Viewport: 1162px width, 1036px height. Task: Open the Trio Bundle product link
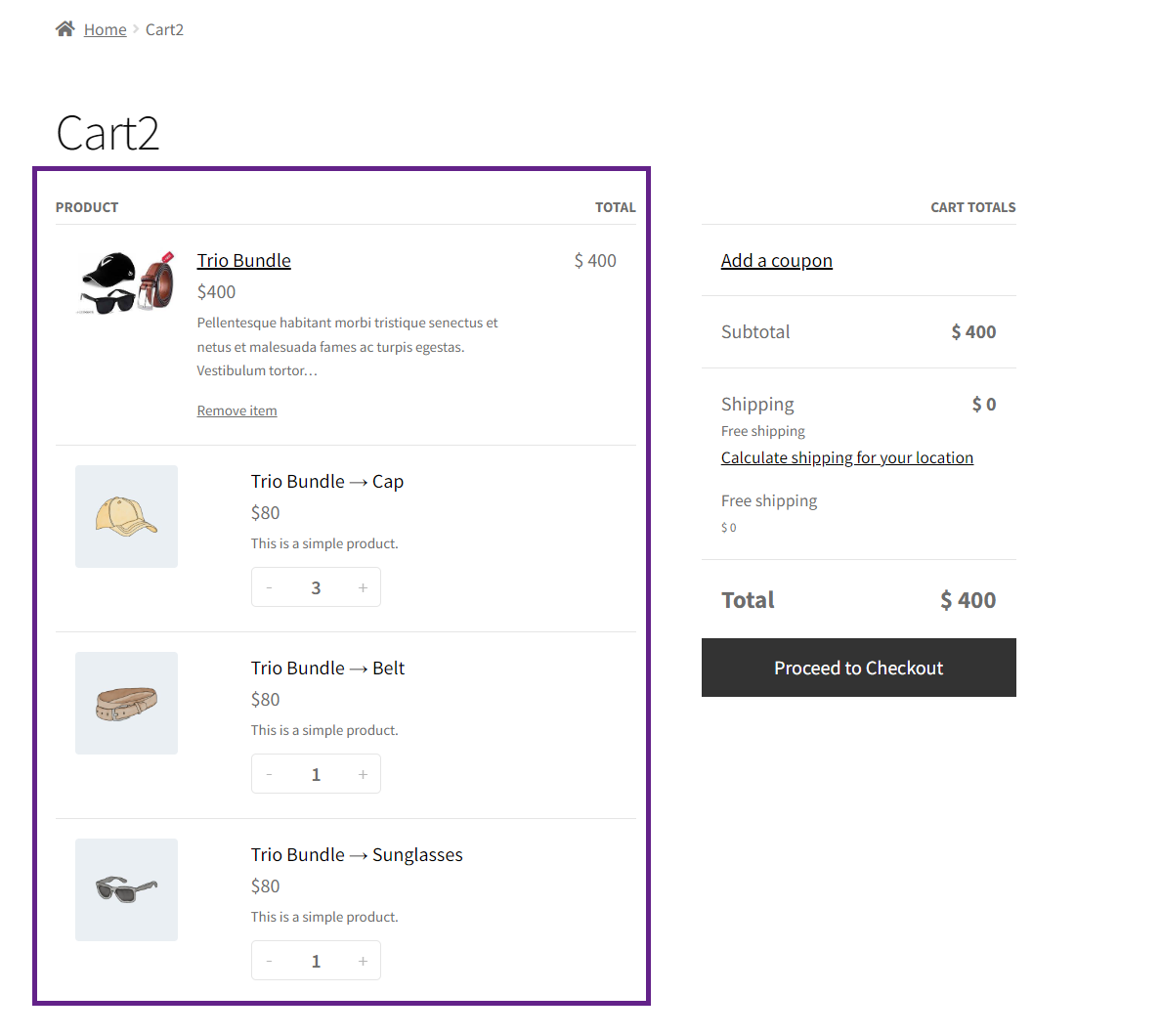tap(243, 261)
